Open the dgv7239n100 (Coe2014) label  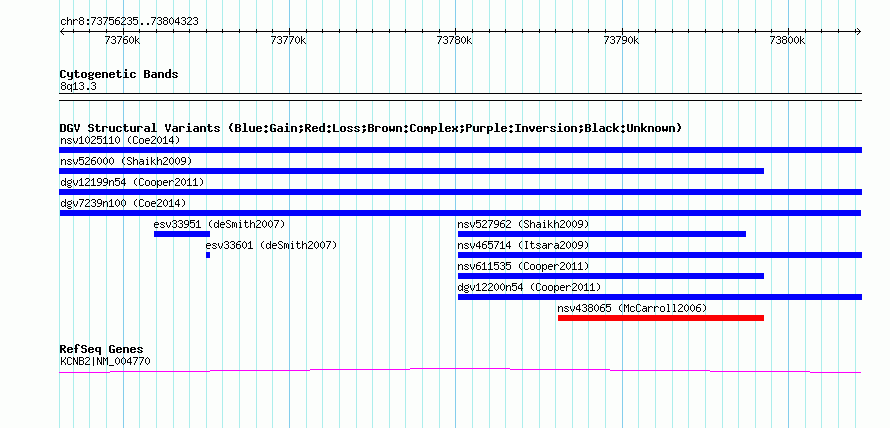click(123, 203)
